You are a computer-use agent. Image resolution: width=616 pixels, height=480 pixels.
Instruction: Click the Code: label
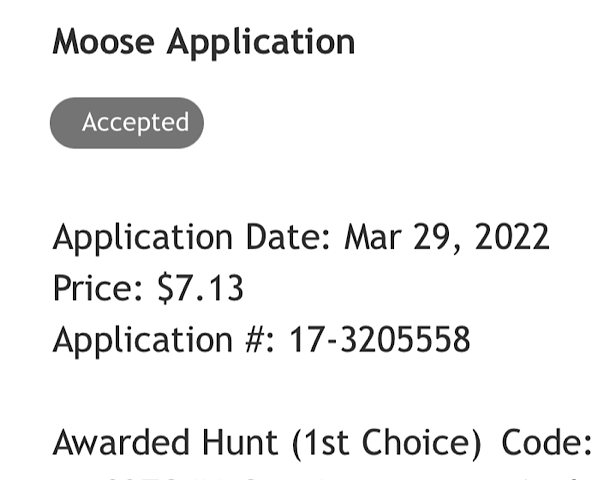coord(546,442)
